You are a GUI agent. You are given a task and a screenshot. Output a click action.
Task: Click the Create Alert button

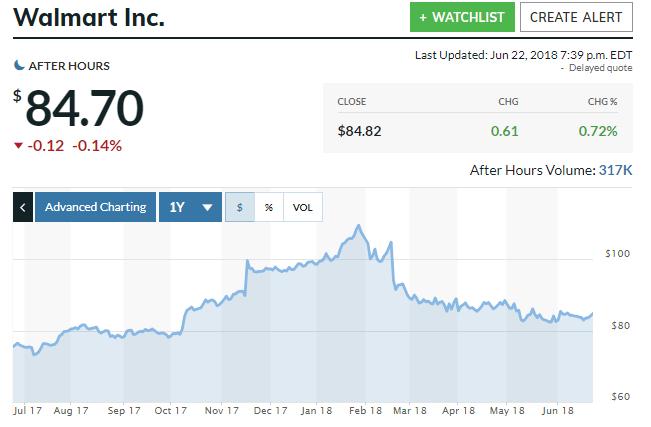tap(576, 17)
